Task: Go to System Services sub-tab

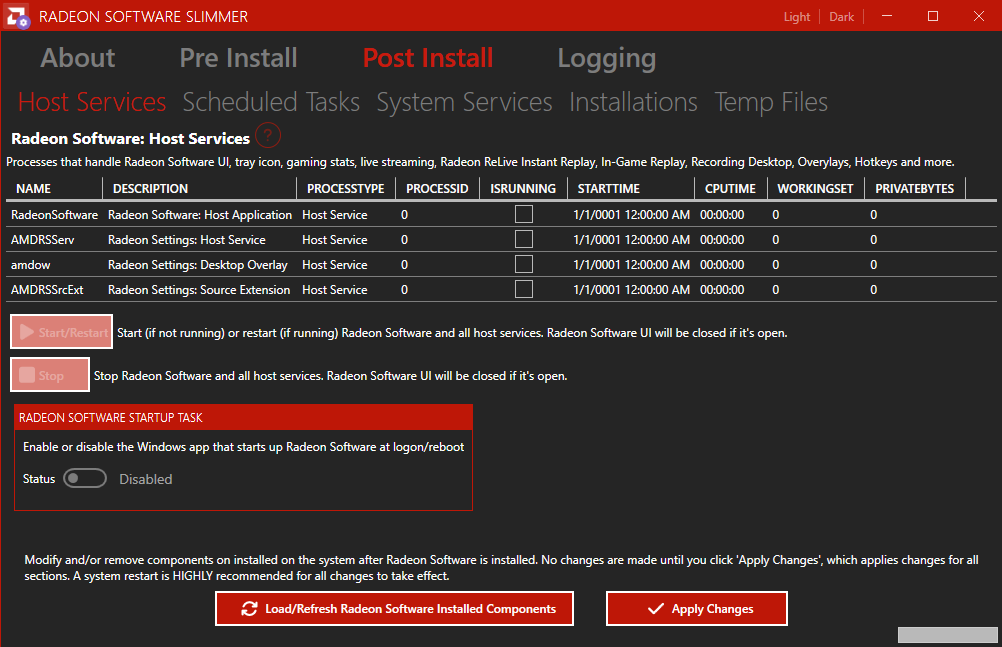Action: pos(464,102)
